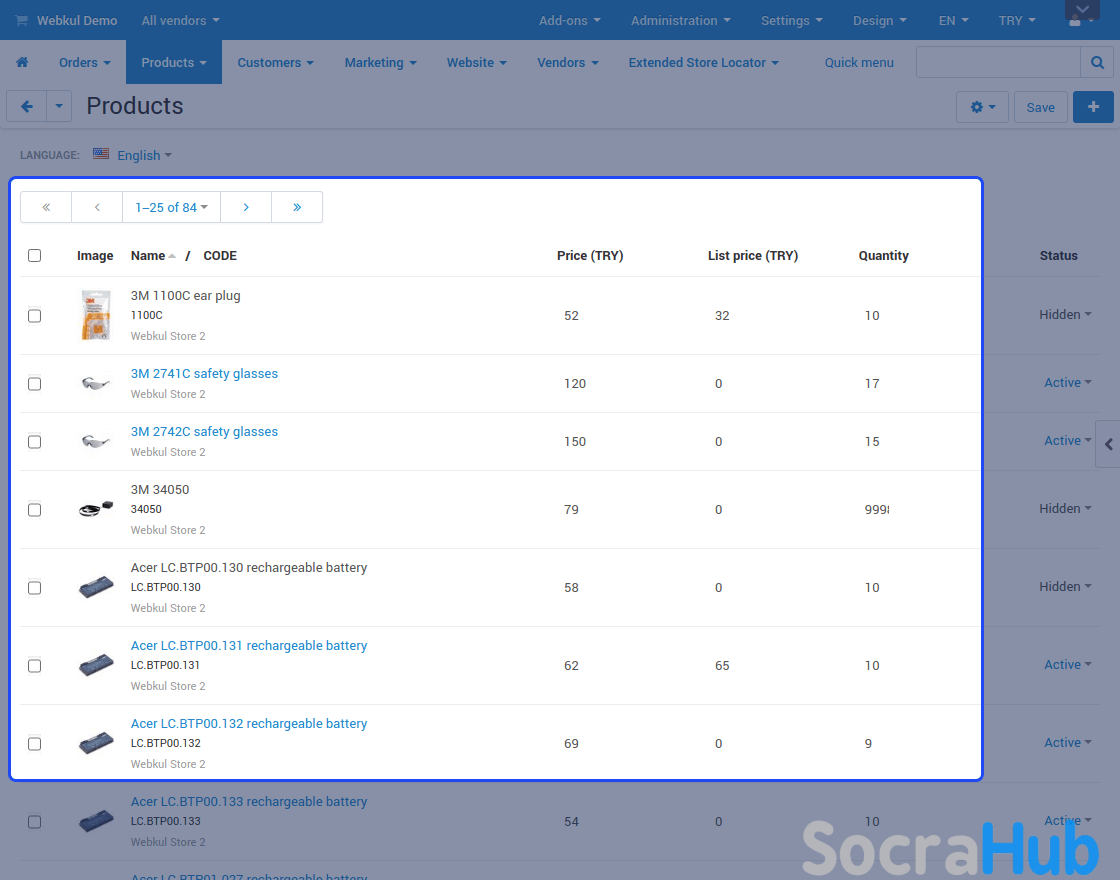1120x880 pixels.
Task: Open 3M 2741C safety glasses product link
Action: 204,374
